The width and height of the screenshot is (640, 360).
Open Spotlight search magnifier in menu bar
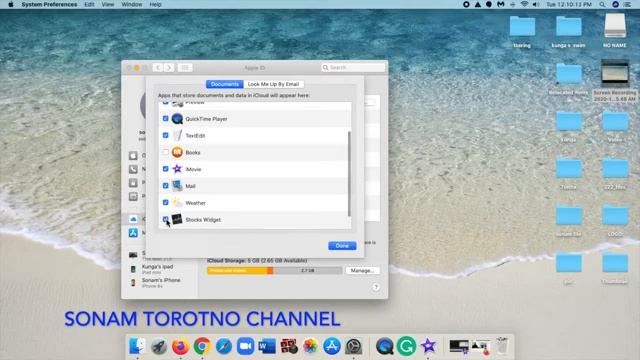pos(602,4)
